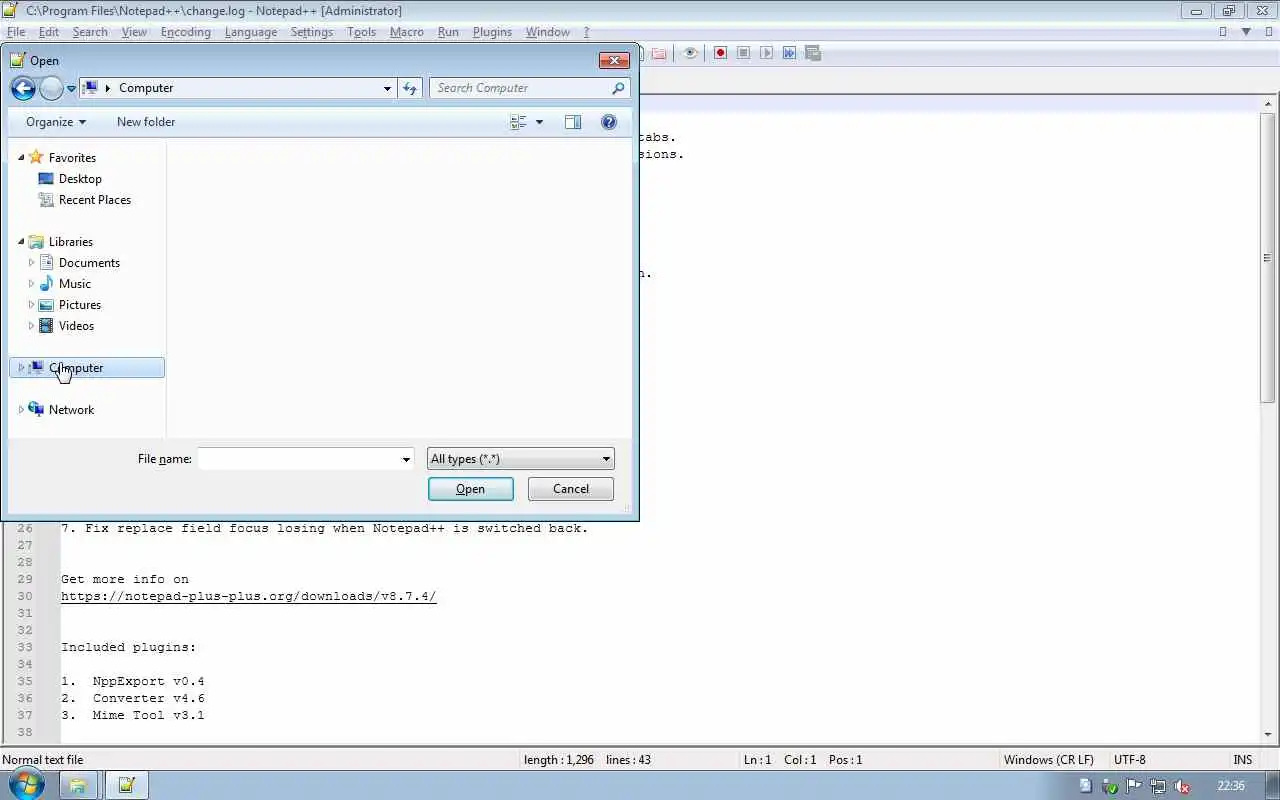This screenshot has height=800, width=1280.
Task: Expand the Videos library
Action: [x=31, y=326]
